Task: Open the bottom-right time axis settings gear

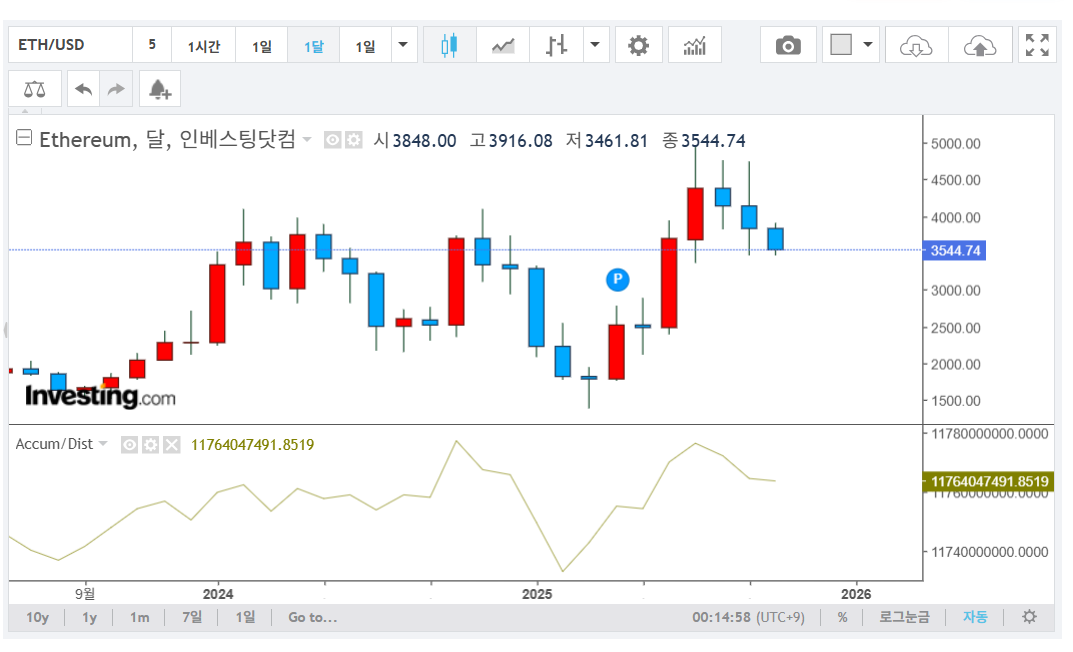Action: pos(1029,617)
